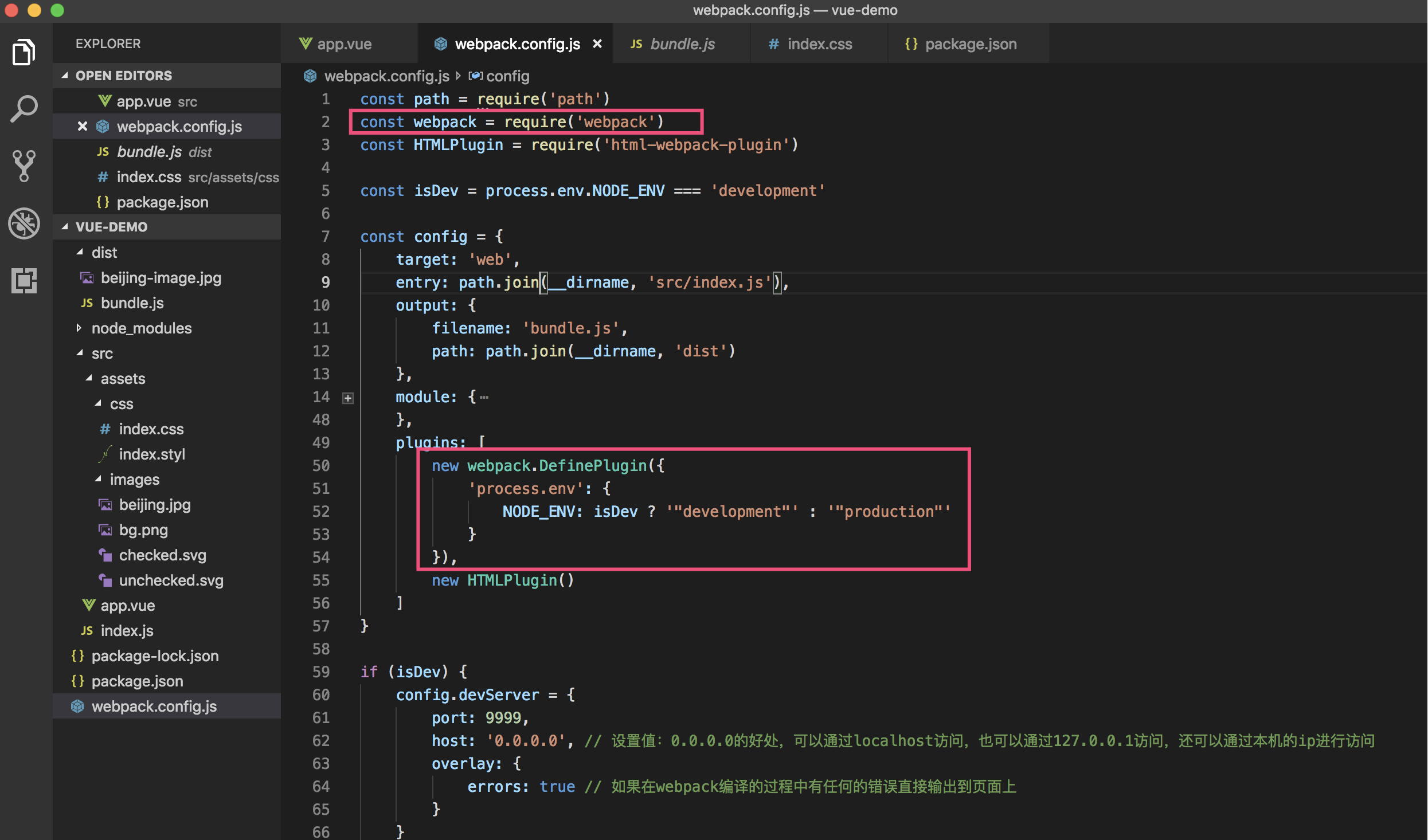The image size is (1428, 840).
Task: Click the green macOS maximize button
Action: tap(57, 10)
